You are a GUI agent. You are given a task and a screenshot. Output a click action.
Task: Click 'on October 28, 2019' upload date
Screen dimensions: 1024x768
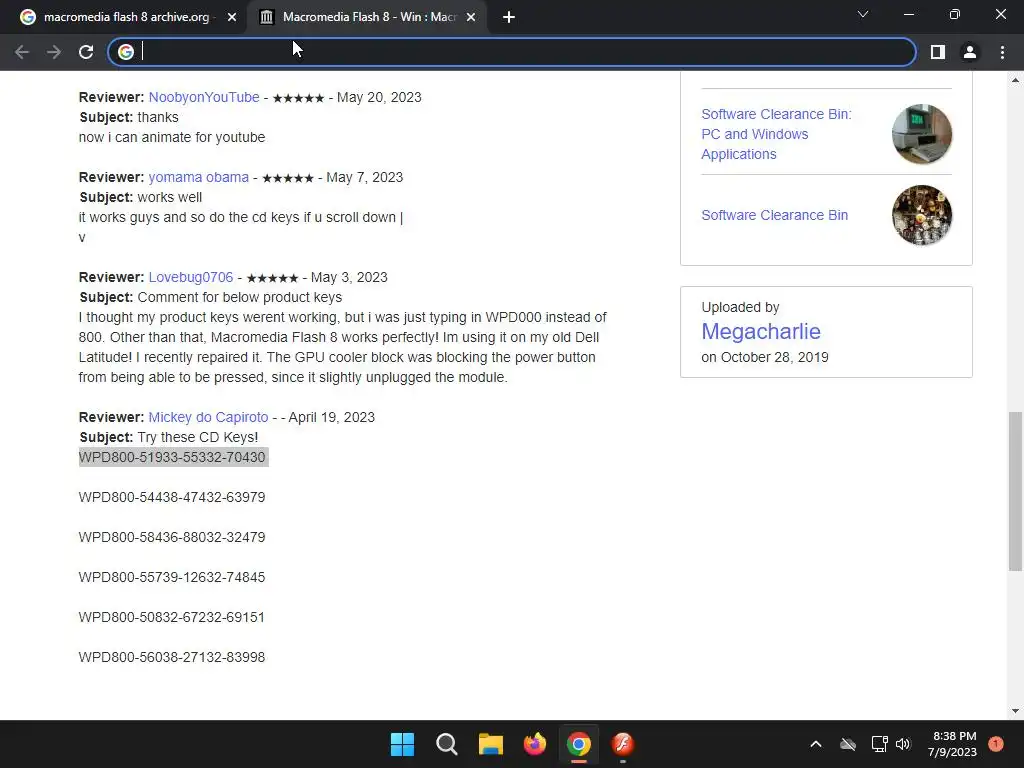tap(765, 358)
